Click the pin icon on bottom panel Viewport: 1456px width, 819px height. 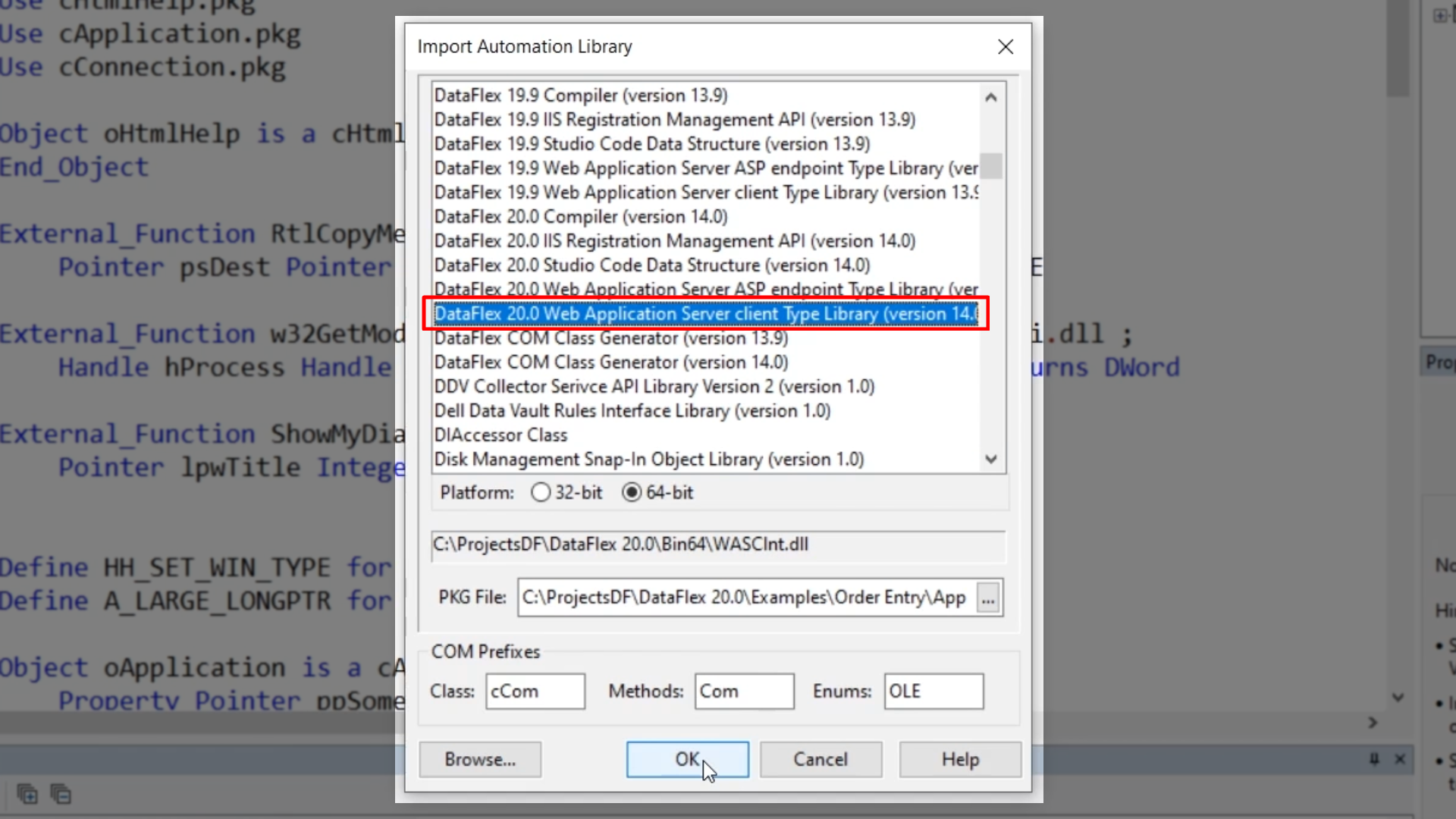click(1374, 759)
